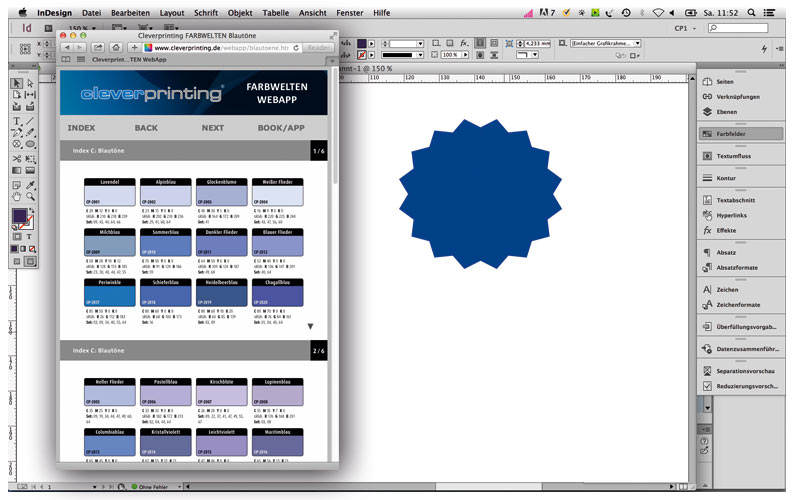This screenshot has width=800, height=500.
Task: Toggle formatting affects text button
Action: click(29, 236)
